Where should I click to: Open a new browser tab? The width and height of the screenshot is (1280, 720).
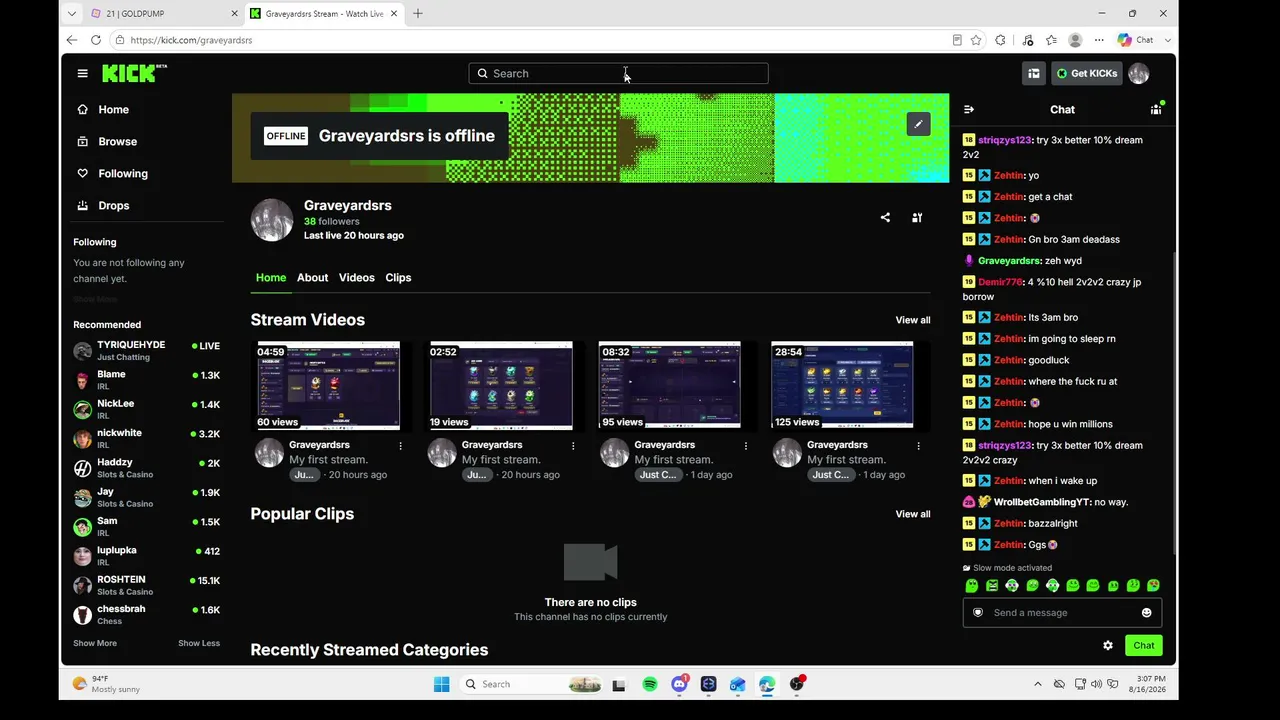[x=418, y=13]
